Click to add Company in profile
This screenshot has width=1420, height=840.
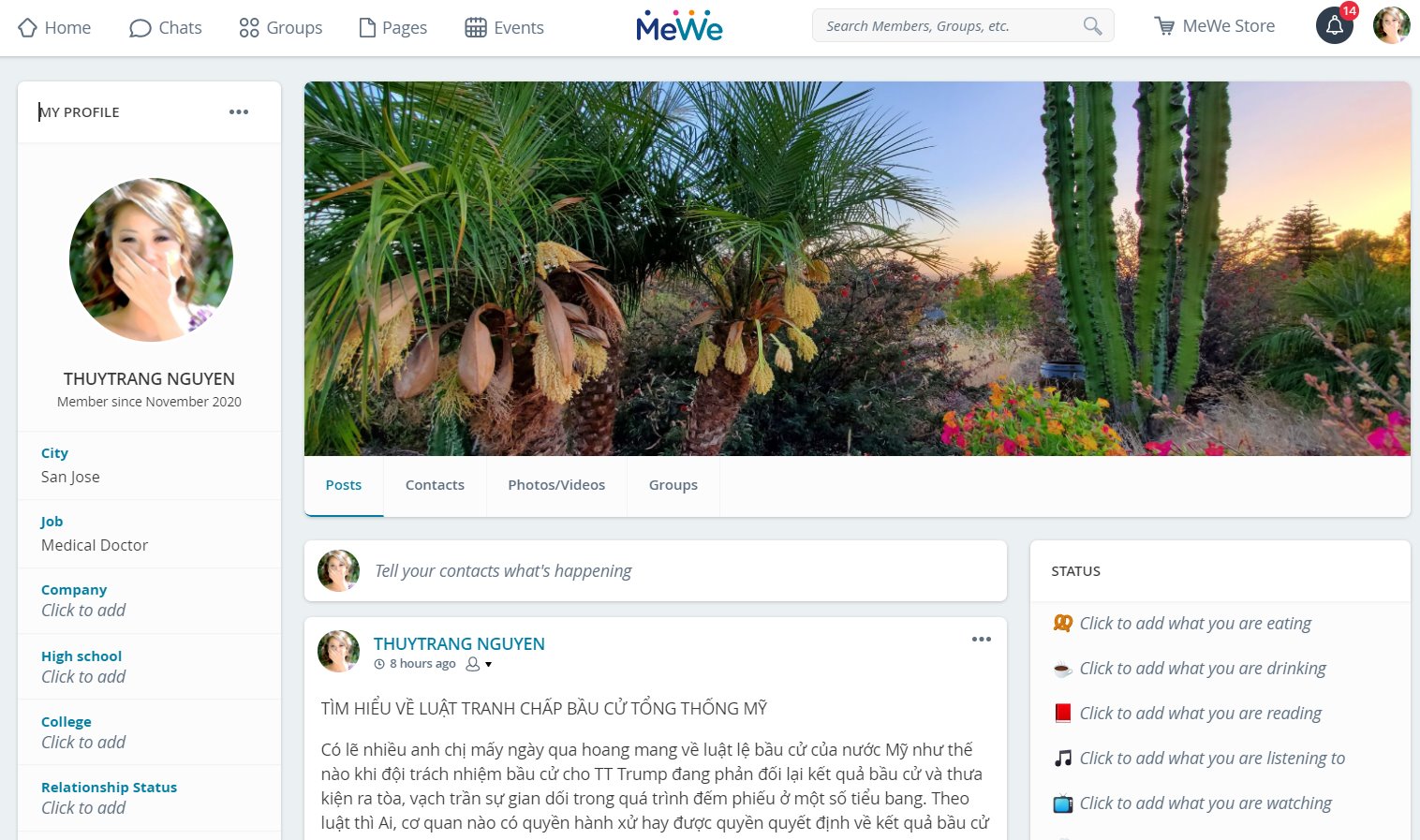pos(83,611)
